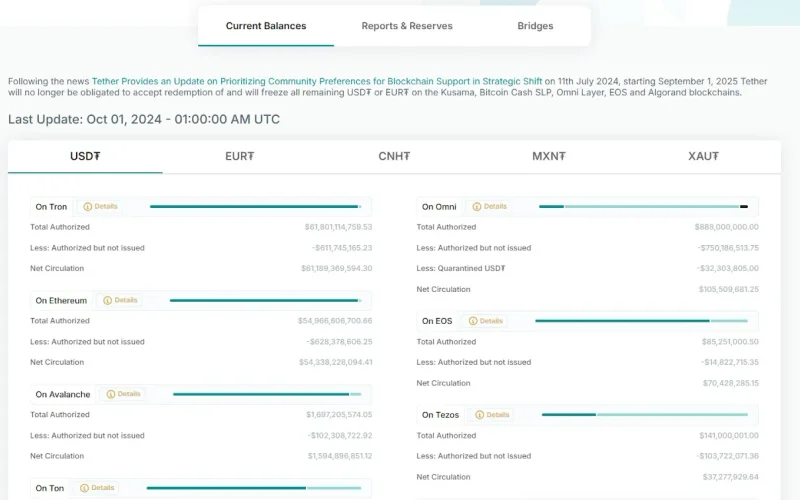This screenshot has width=800, height=500.
Task: Click EOS total authorized value $85,251,000.50
Action: click(730, 342)
